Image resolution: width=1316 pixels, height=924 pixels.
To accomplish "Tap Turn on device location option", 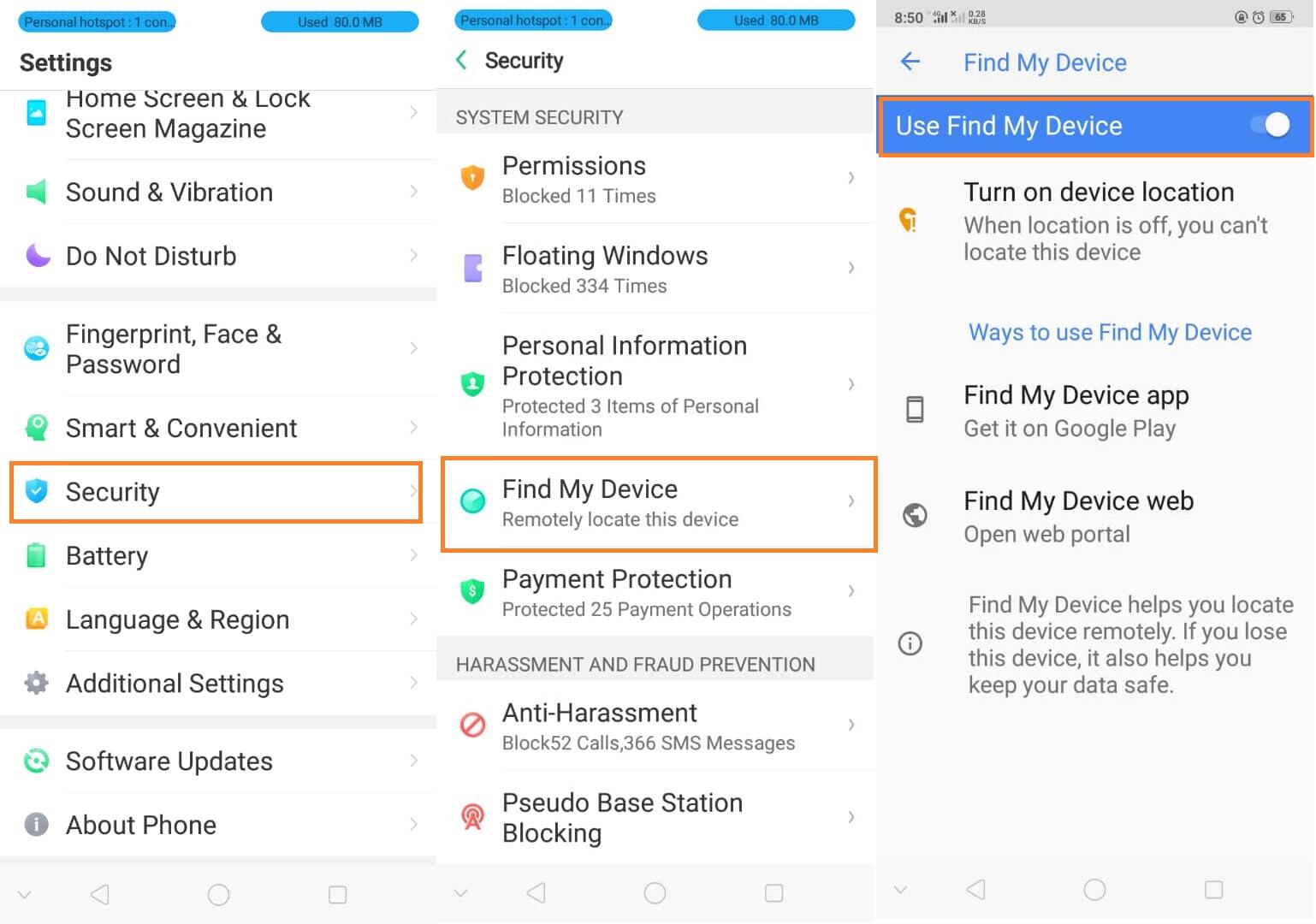I will (1099, 220).
